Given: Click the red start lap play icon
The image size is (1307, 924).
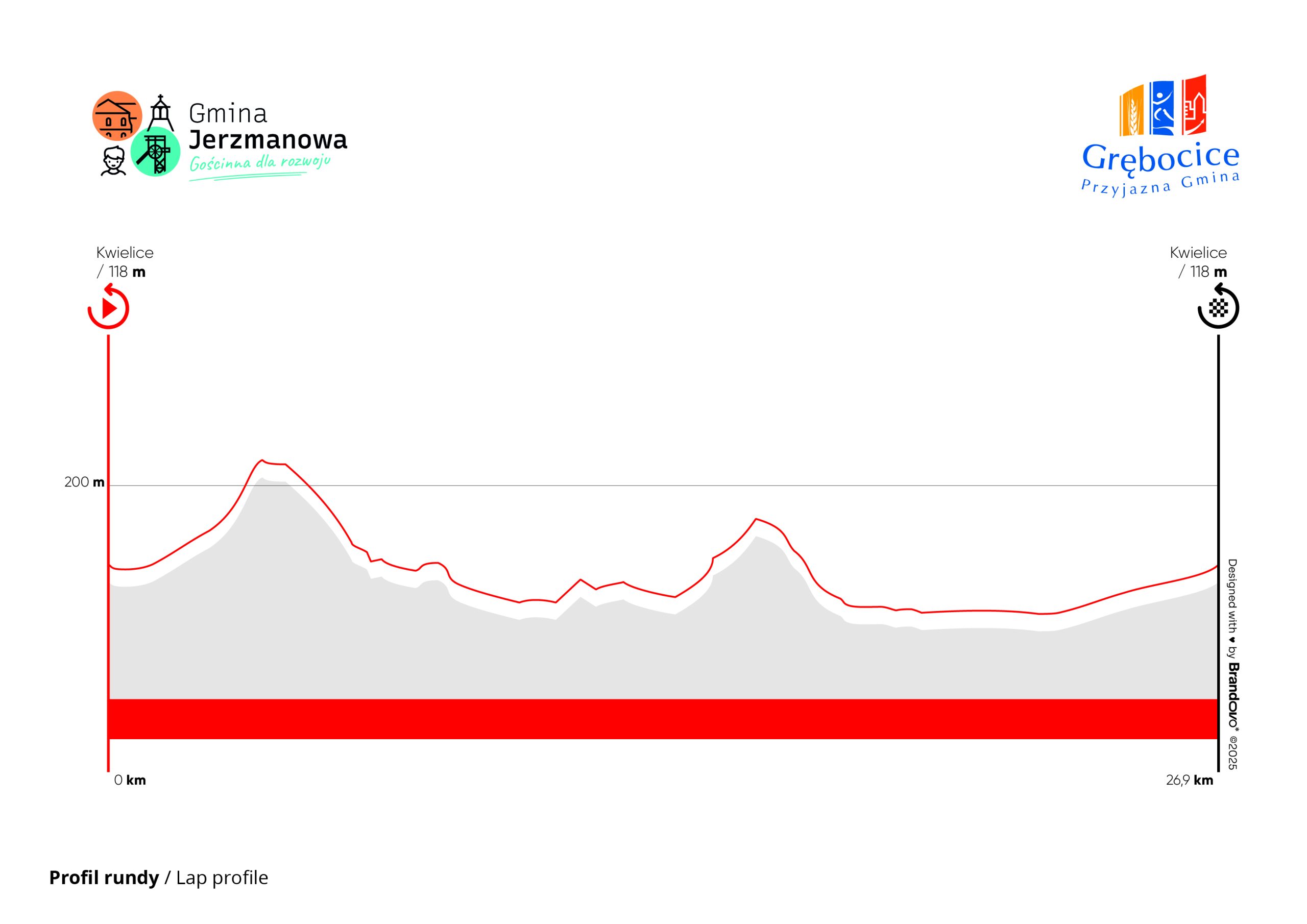Looking at the screenshot, I should [x=108, y=308].
